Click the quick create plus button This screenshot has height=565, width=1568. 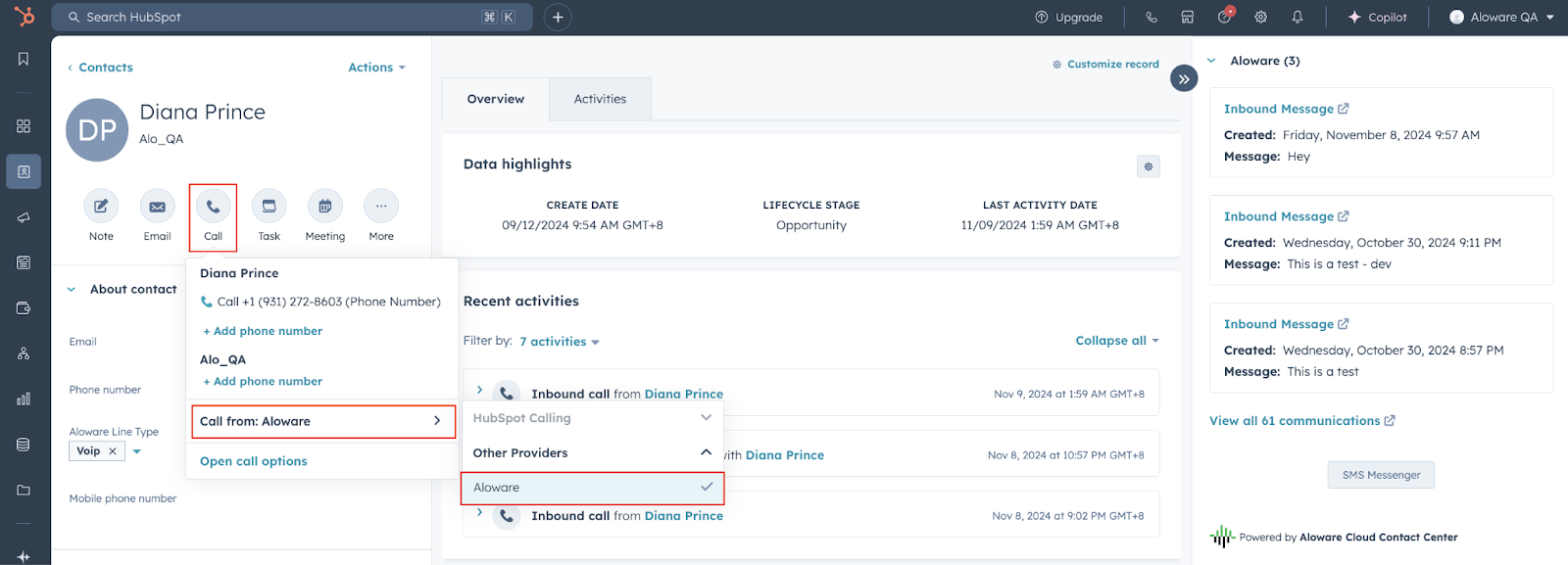click(558, 17)
